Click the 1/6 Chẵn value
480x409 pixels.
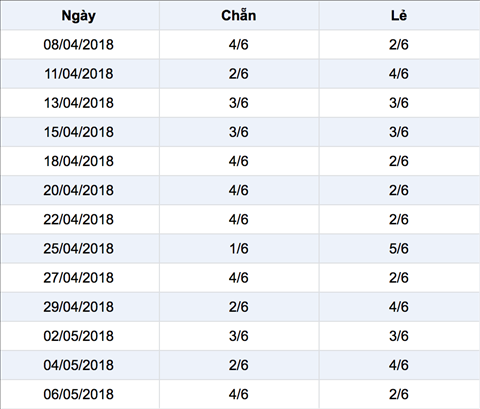tap(239, 249)
